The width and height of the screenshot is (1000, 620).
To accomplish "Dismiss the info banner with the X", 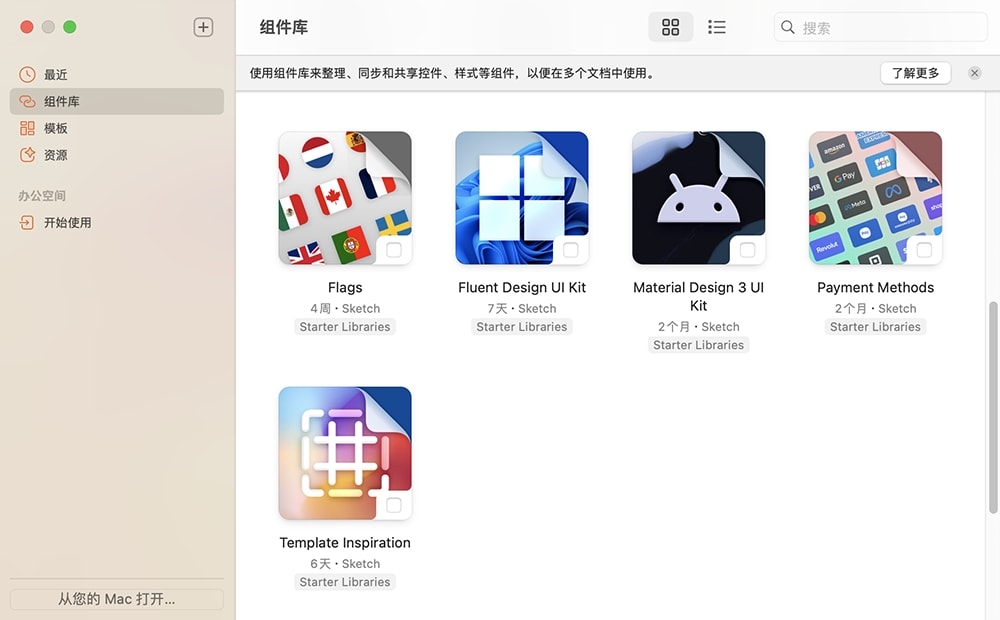I will [974, 73].
